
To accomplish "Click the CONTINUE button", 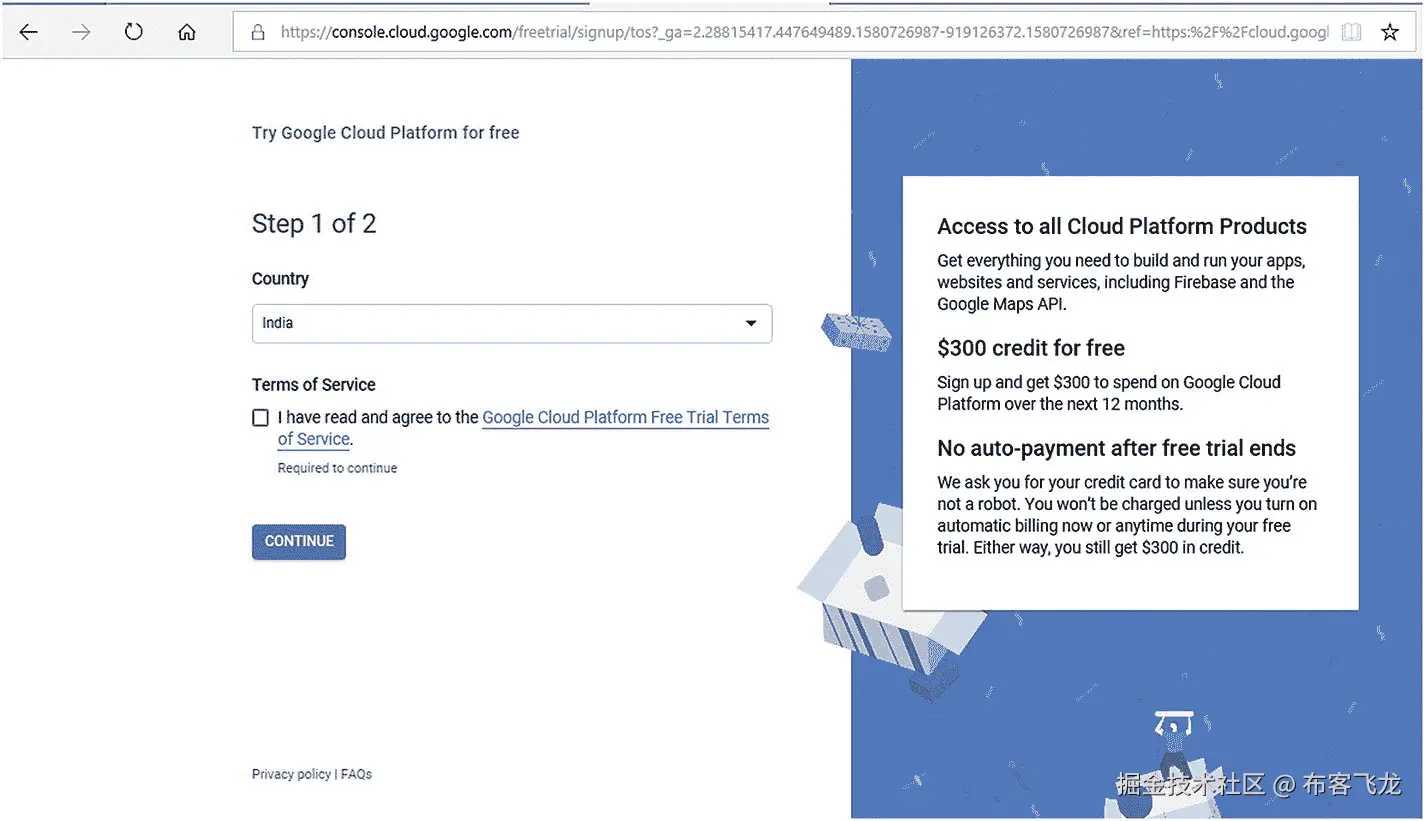I will click(x=299, y=541).
